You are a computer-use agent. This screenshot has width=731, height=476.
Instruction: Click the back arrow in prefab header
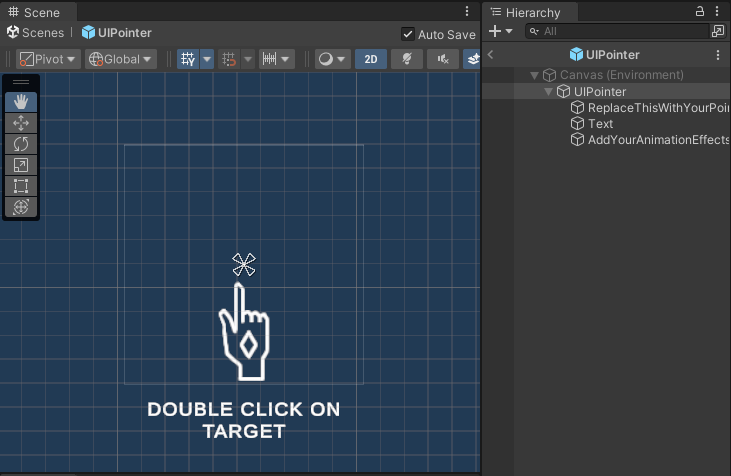tap(490, 55)
